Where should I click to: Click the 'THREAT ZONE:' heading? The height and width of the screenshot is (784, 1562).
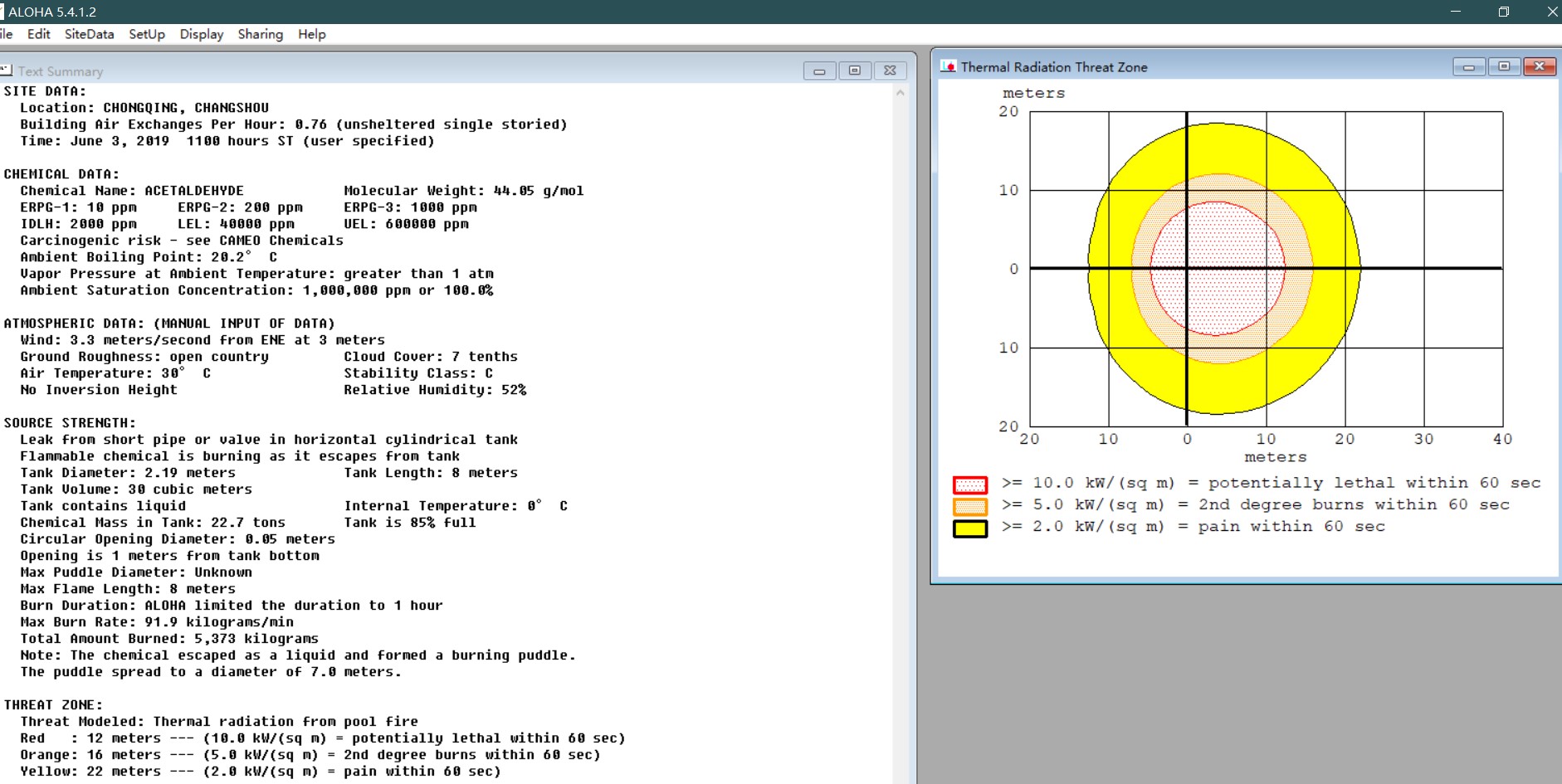pos(53,705)
